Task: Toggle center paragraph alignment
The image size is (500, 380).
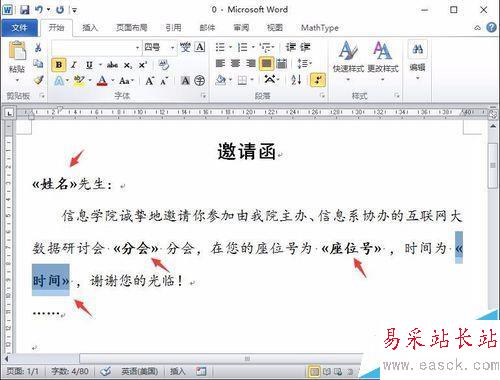Action: click(x=235, y=63)
